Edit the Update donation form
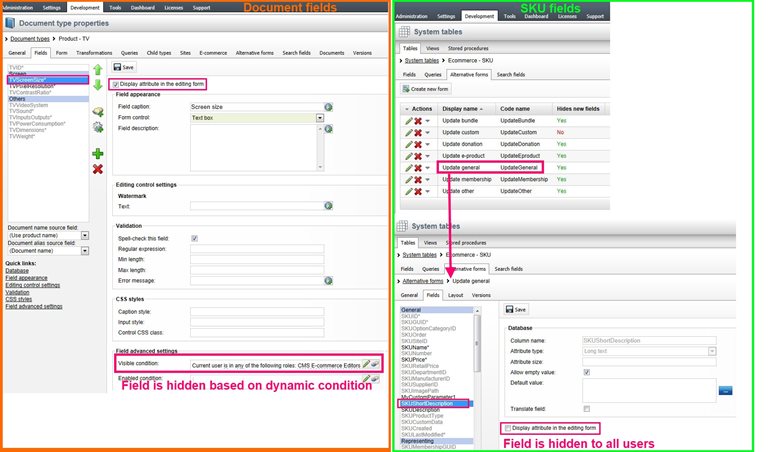 click(409, 144)
